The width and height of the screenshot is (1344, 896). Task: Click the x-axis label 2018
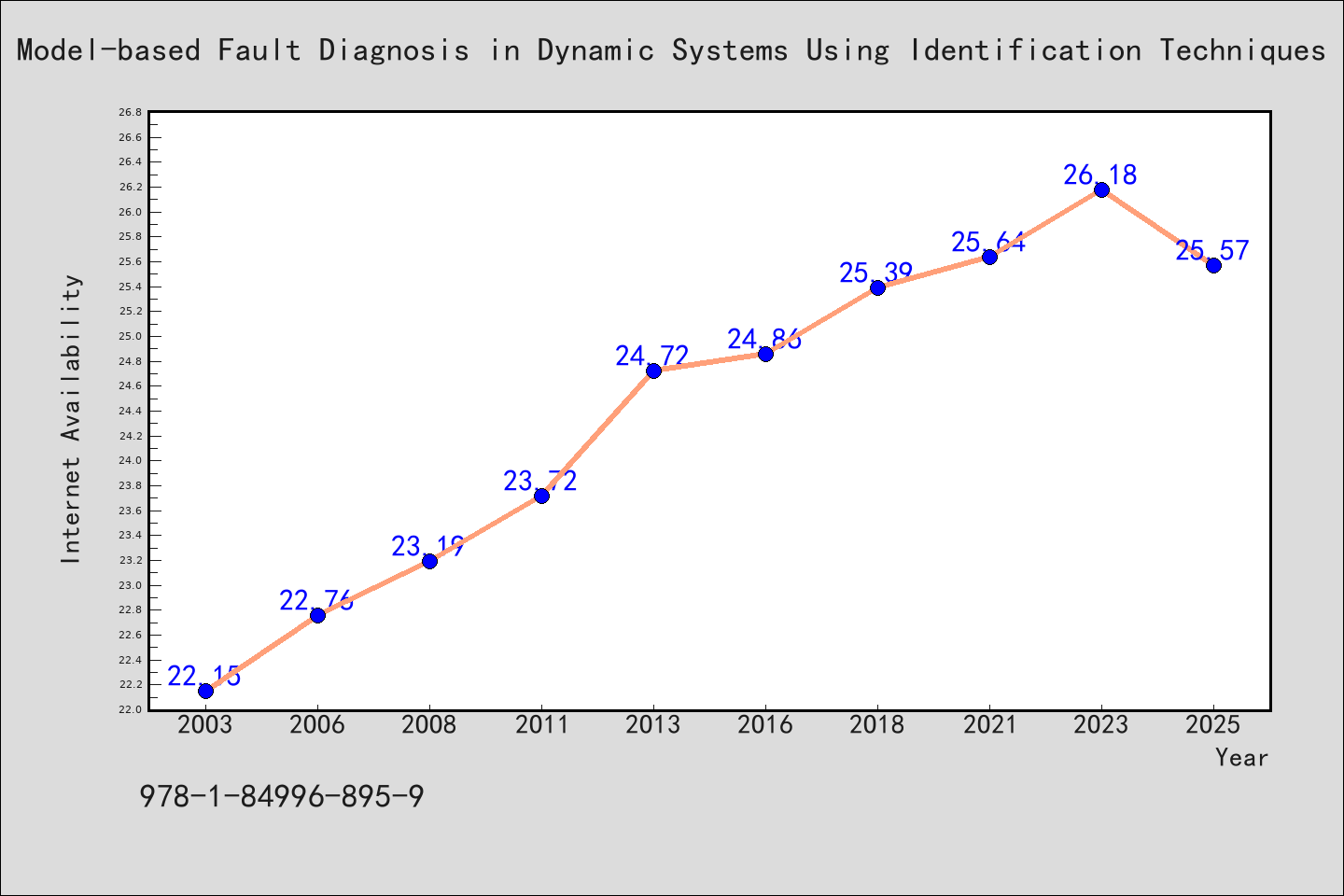[877, 725]
